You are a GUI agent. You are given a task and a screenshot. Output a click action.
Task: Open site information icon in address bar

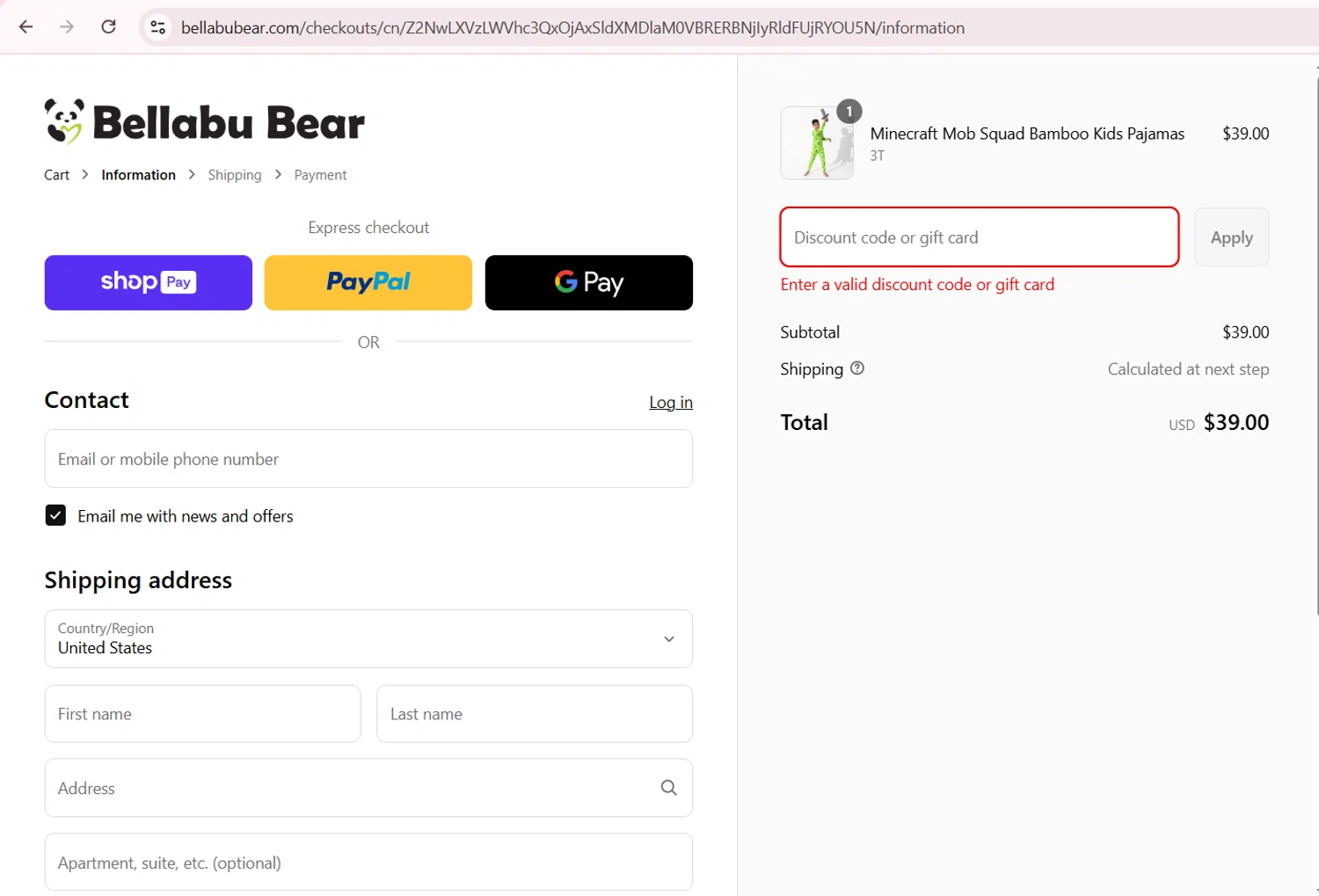(158, 27)
